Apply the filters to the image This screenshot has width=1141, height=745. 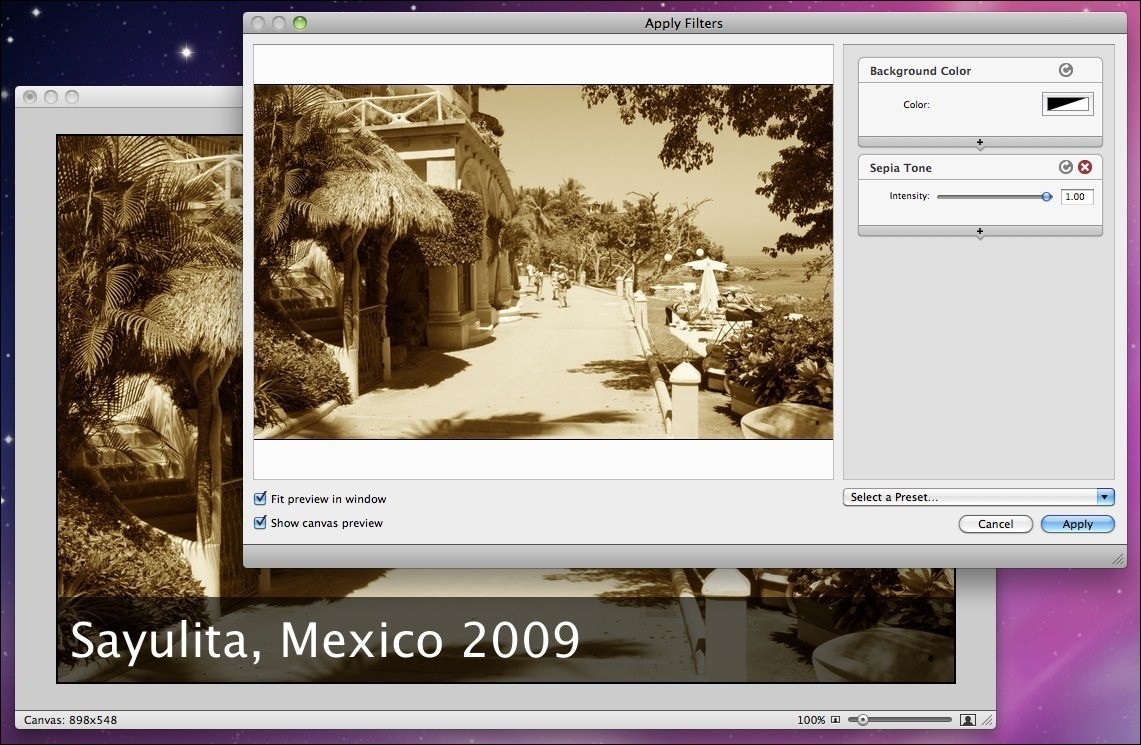pos(1077,524)
